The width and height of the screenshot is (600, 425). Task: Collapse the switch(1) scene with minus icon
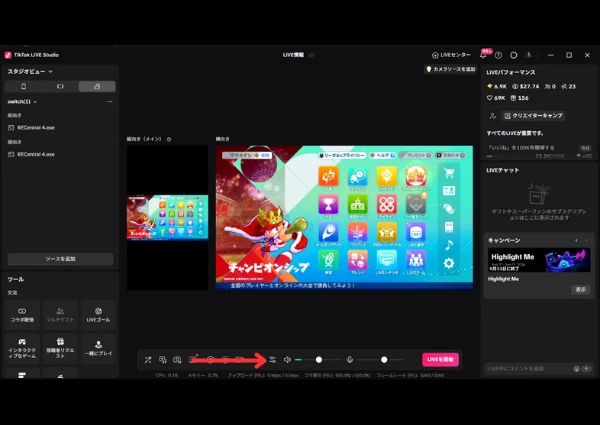click(110, 102)
